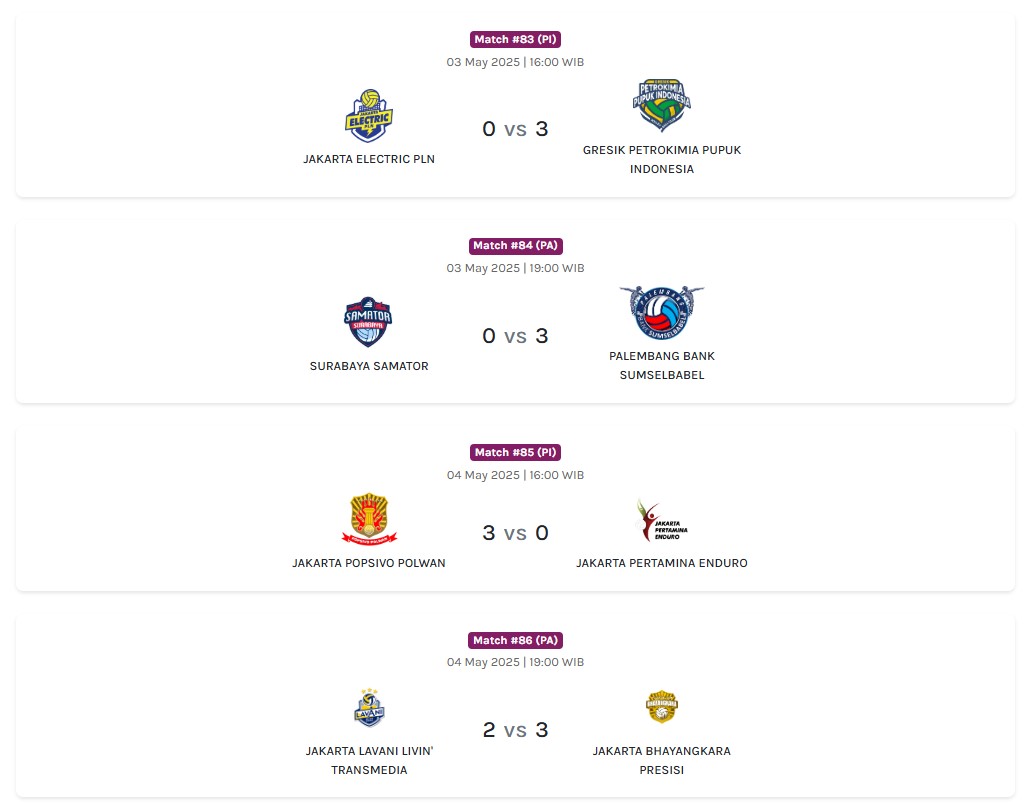Click the Match #83 (PI) badge

(515, 39)
